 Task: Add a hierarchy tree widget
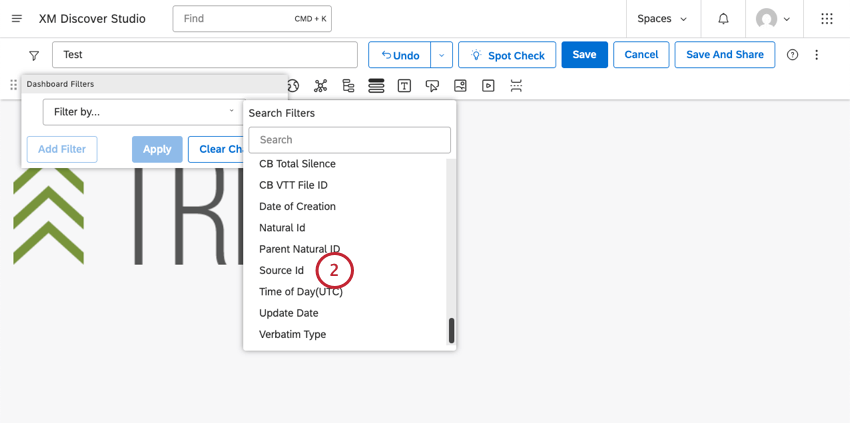[x=348, y=86]
